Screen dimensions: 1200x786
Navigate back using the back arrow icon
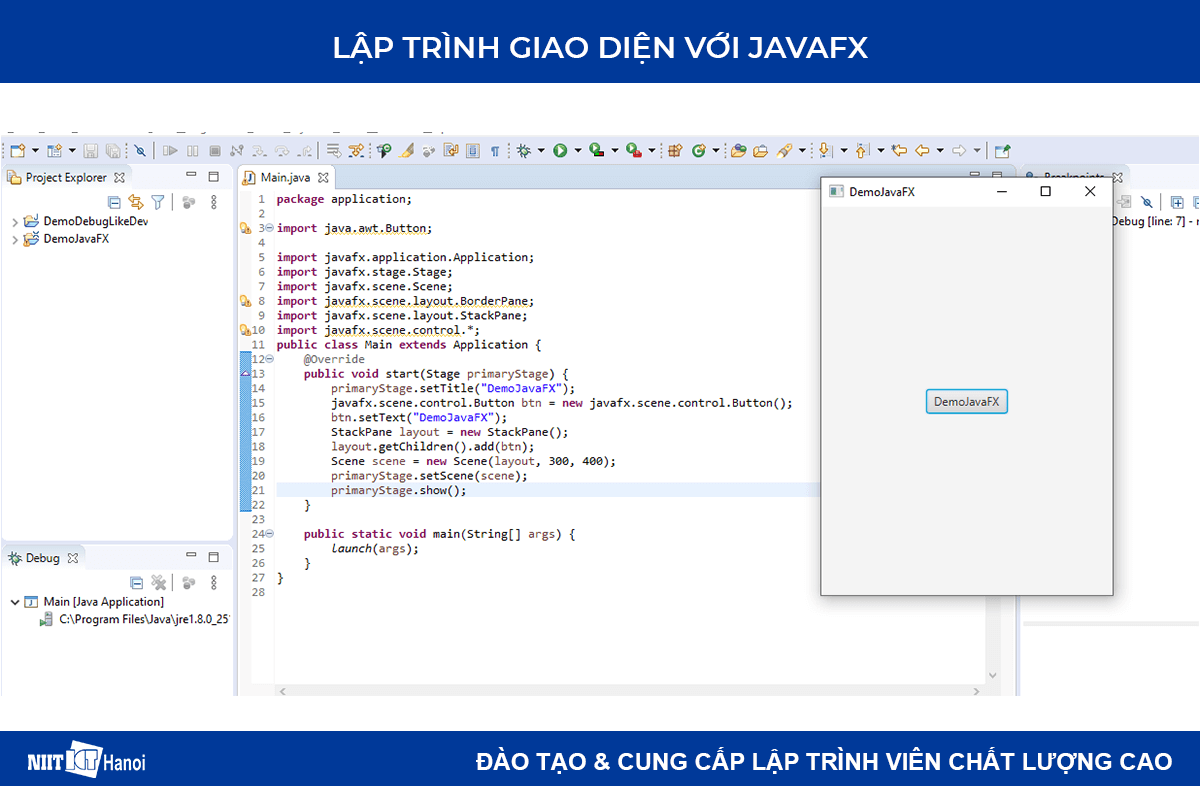(920, 150)
